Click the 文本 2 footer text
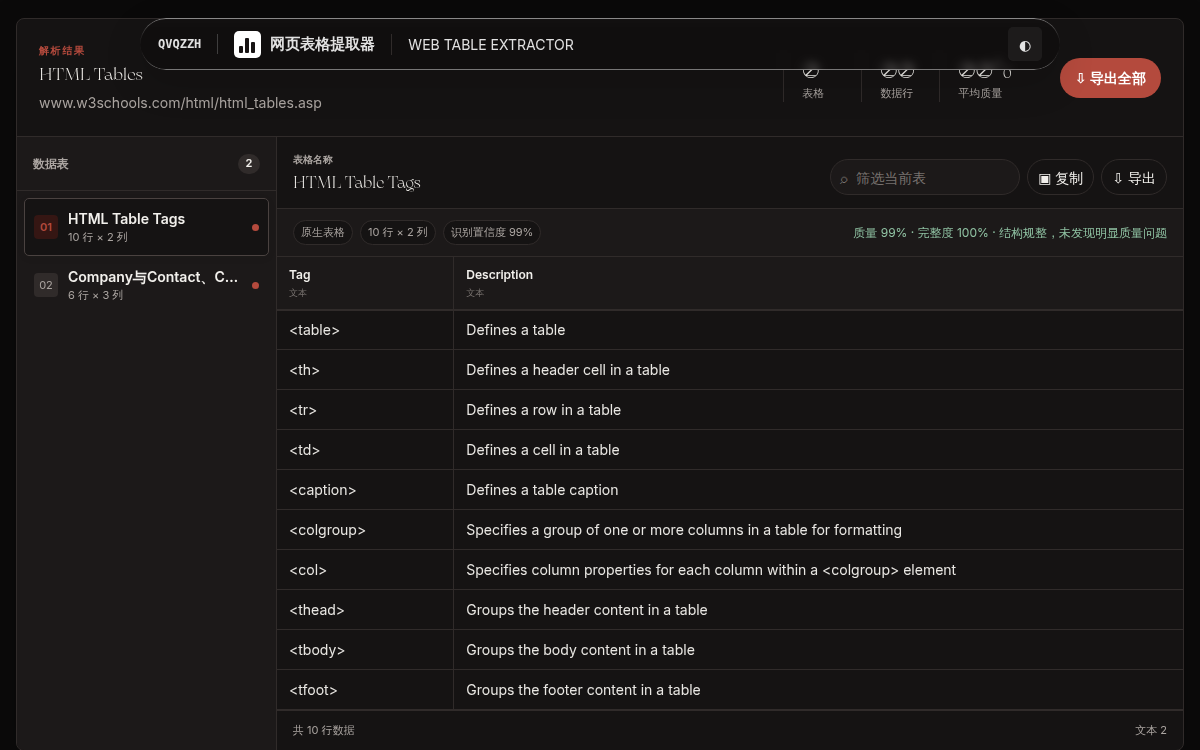1200x750 pixels. [x=1151, y=730]
